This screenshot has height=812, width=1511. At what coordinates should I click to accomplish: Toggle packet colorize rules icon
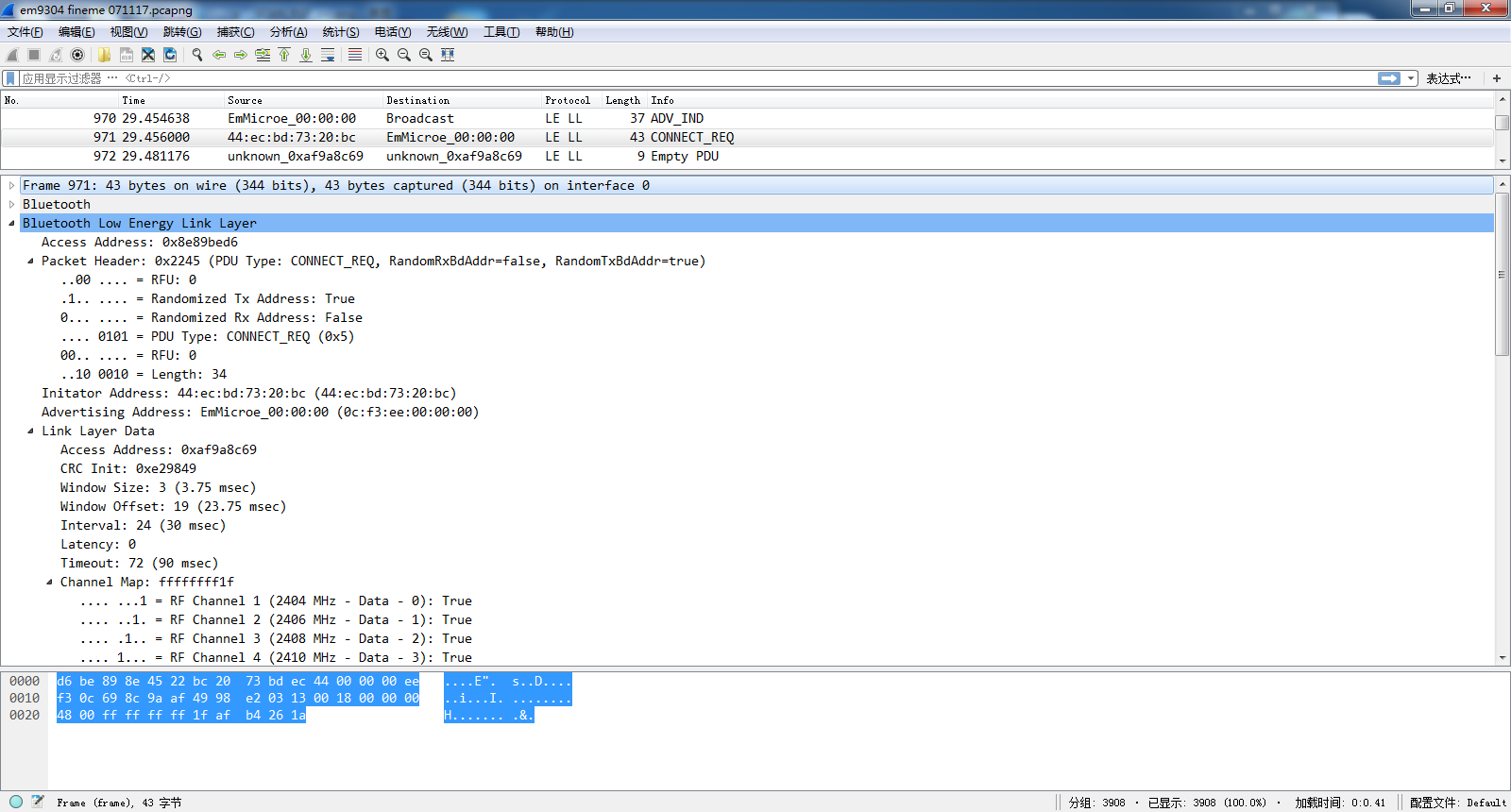(355, 55)
